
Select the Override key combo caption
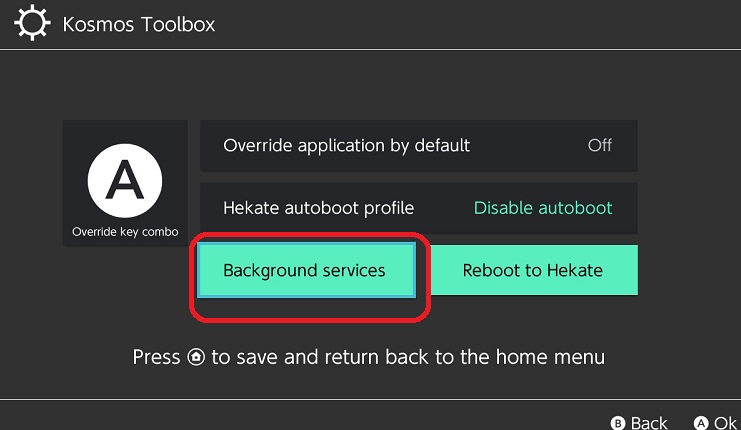point(125,232)
